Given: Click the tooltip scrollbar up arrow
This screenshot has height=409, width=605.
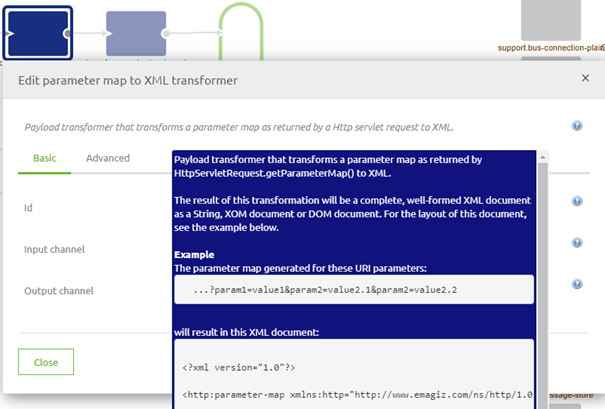Looking at the screenshot, I should pyautogui.click(x=542, y=157).
